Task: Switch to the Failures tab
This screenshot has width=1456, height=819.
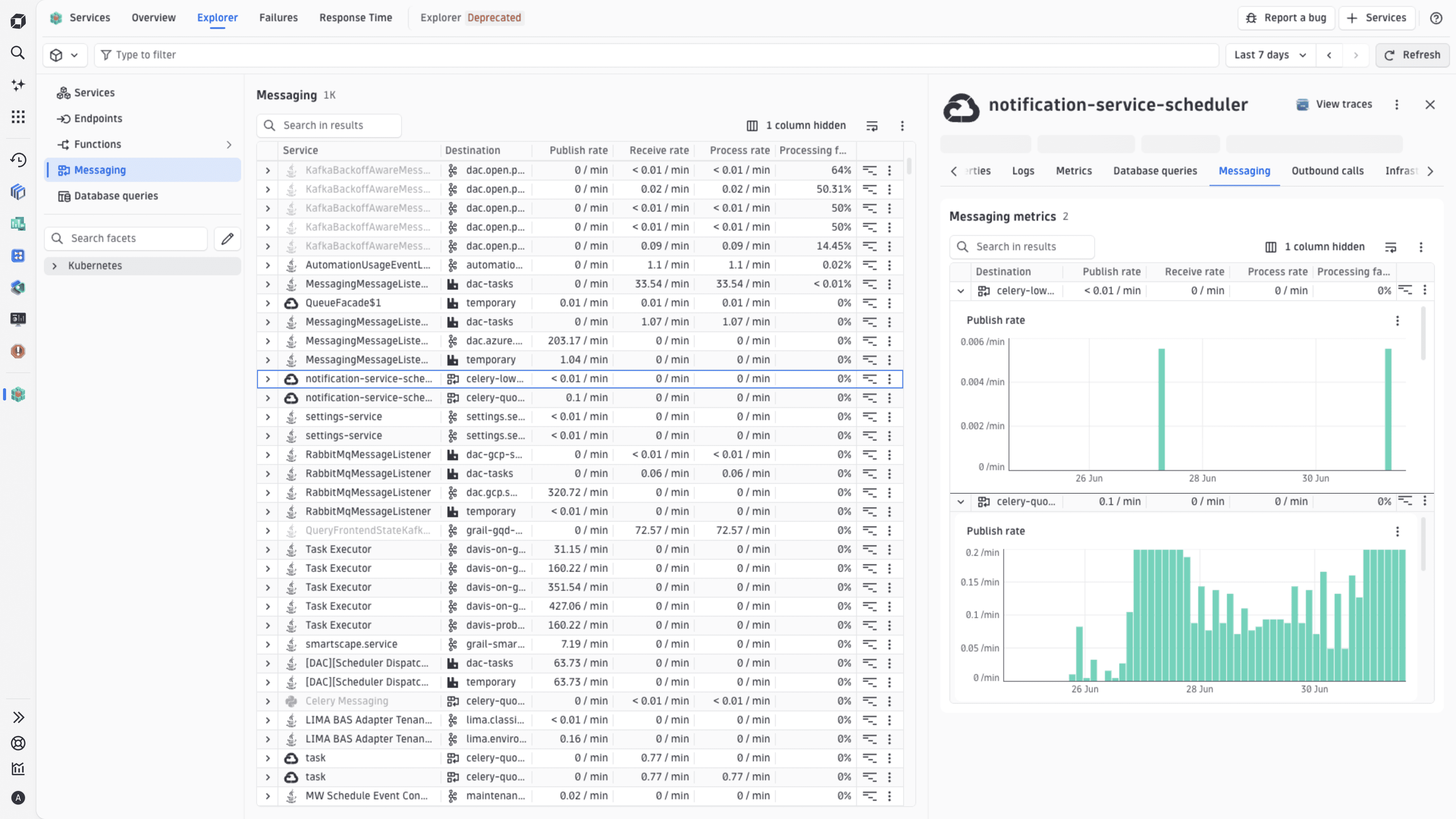Action: click(x=278, y=17)
